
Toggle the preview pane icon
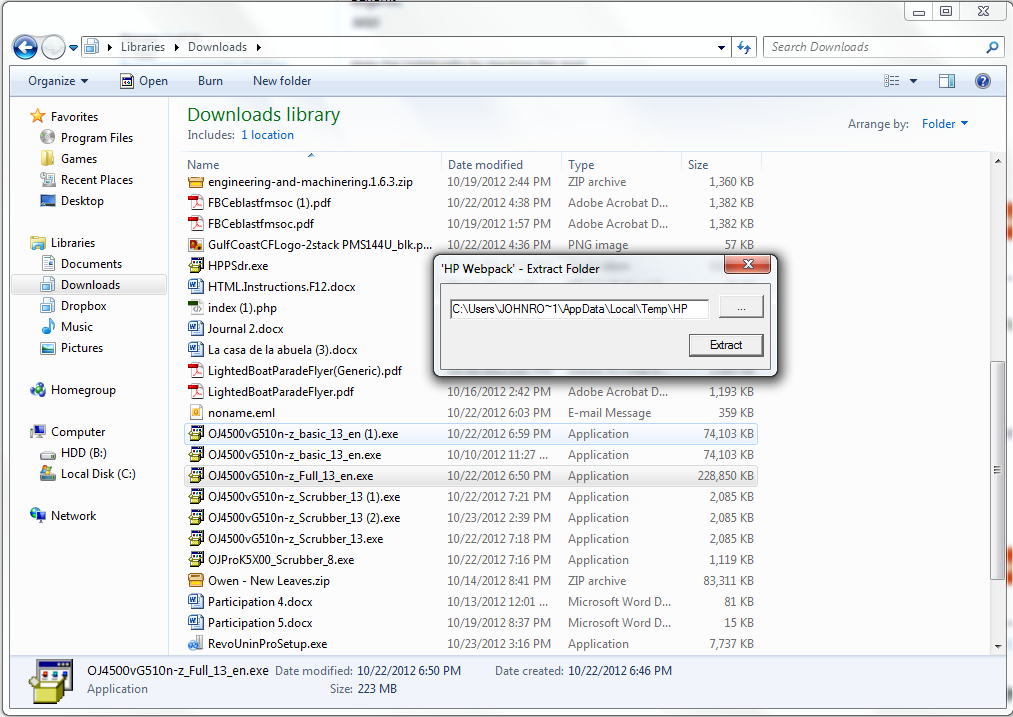coord(947,81)
